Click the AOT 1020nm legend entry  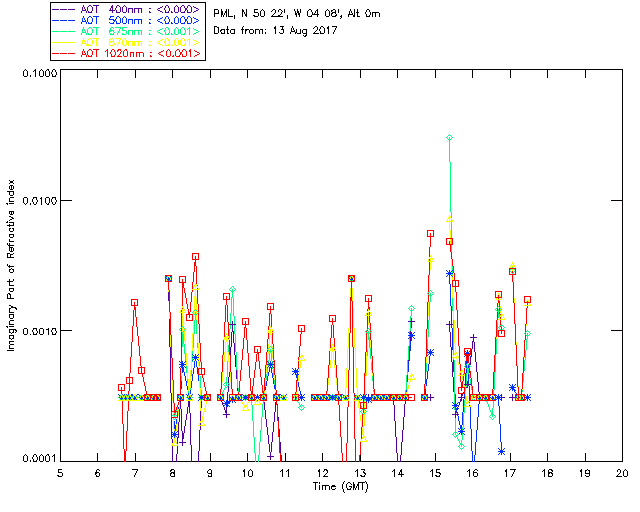click(128, 53)
